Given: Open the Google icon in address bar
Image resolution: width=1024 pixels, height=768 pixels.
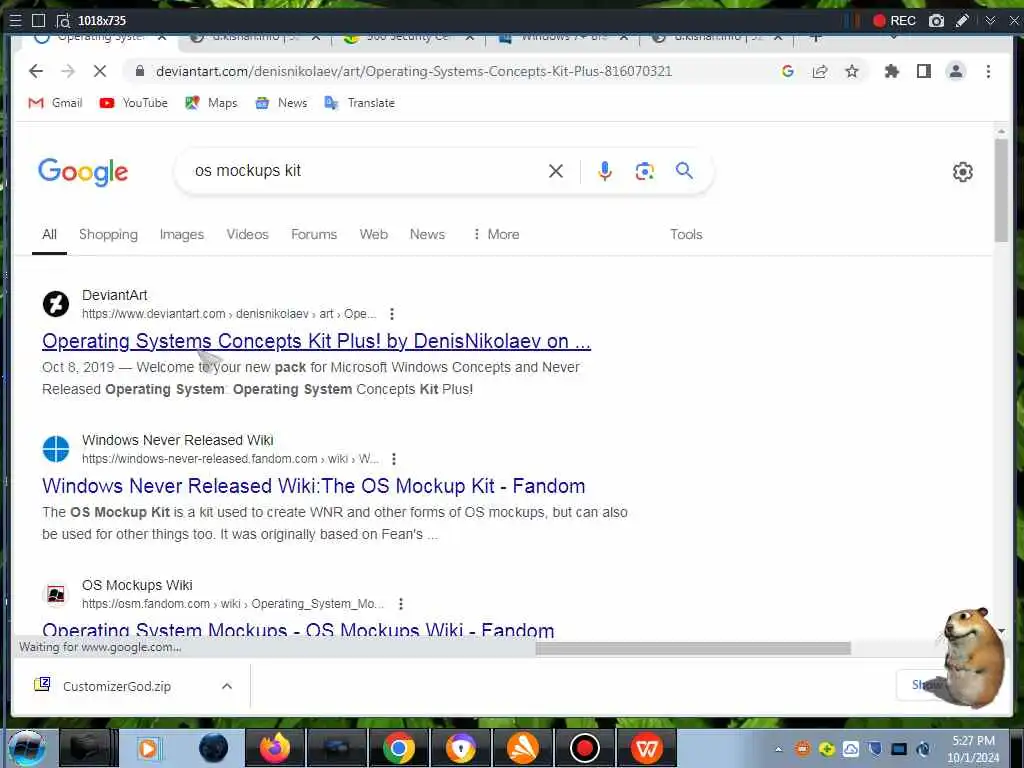Looking at the screenshot, I should click(x=788, y=71).
